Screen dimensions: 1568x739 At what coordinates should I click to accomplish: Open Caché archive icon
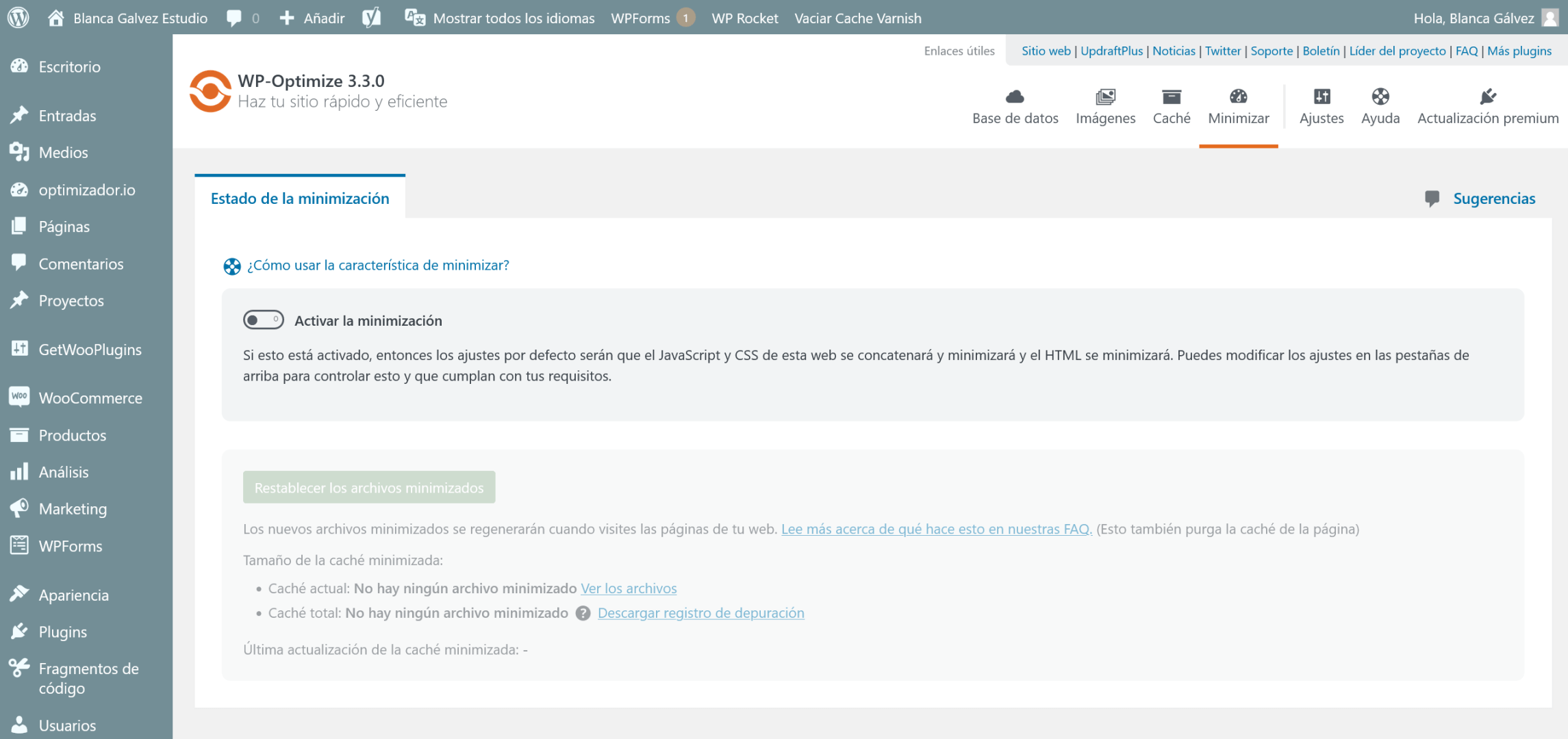point(1172,96)
